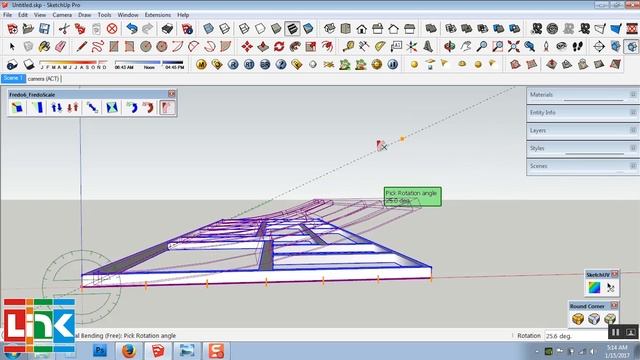The width and height of the screenshot is (640, 360).
Task: Pick the Follow Me tool
Action: pos(295,47)
